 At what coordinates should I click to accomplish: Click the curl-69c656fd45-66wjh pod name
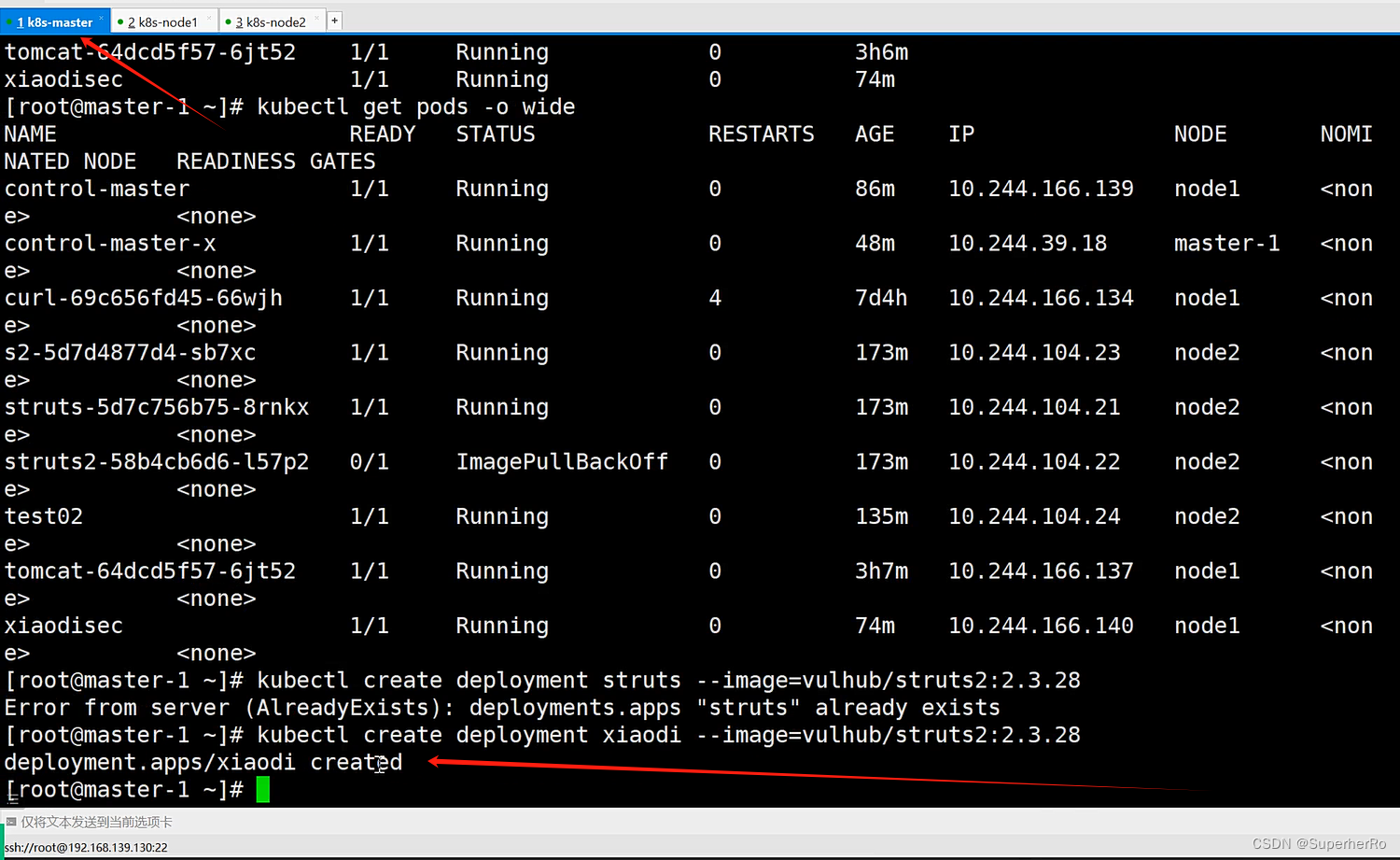[144, 298]
